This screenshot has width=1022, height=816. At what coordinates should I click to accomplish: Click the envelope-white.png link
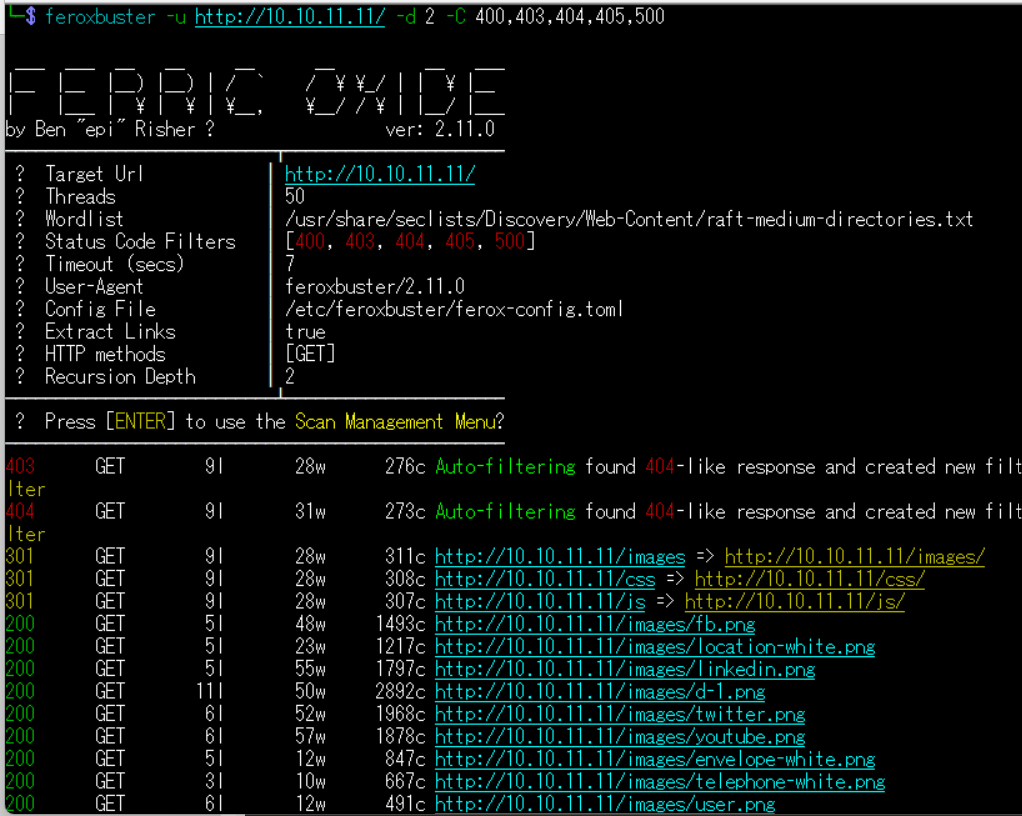tap(655, 759)
